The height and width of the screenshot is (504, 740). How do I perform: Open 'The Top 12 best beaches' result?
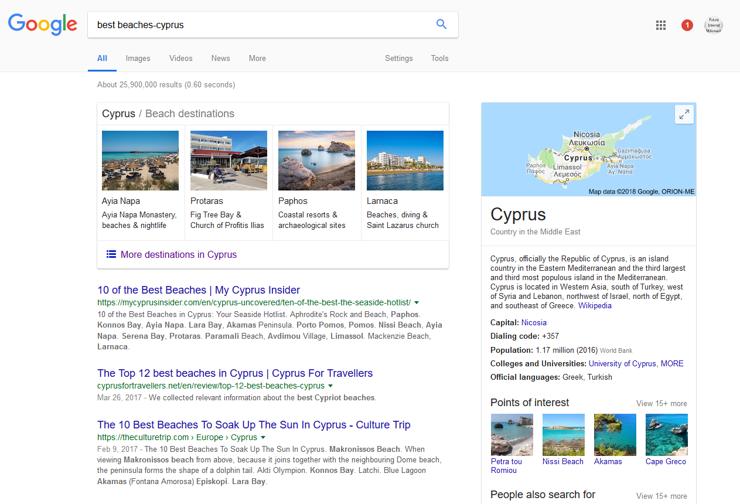click(235, 373)
